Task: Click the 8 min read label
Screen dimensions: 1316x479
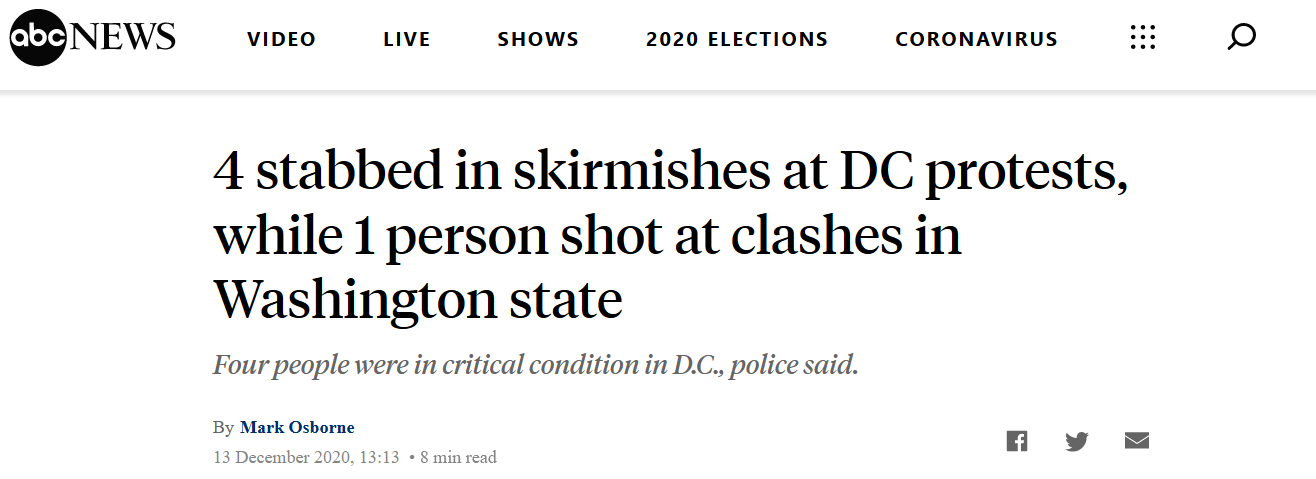Action: [458, 458]
